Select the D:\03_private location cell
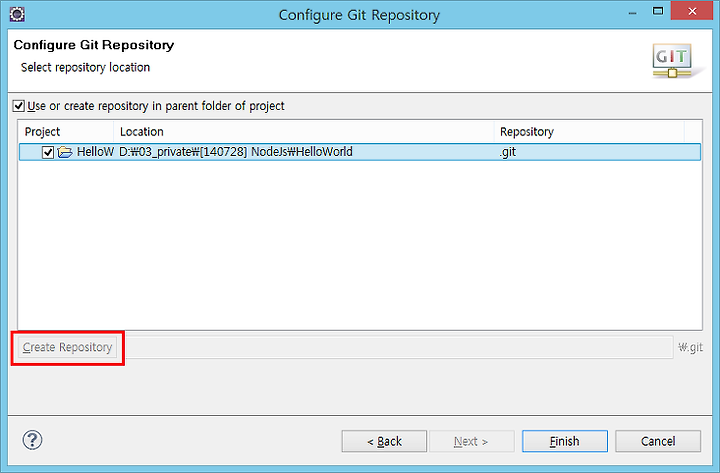This screenshot has height=473, width=720. [x=236, y=152]
